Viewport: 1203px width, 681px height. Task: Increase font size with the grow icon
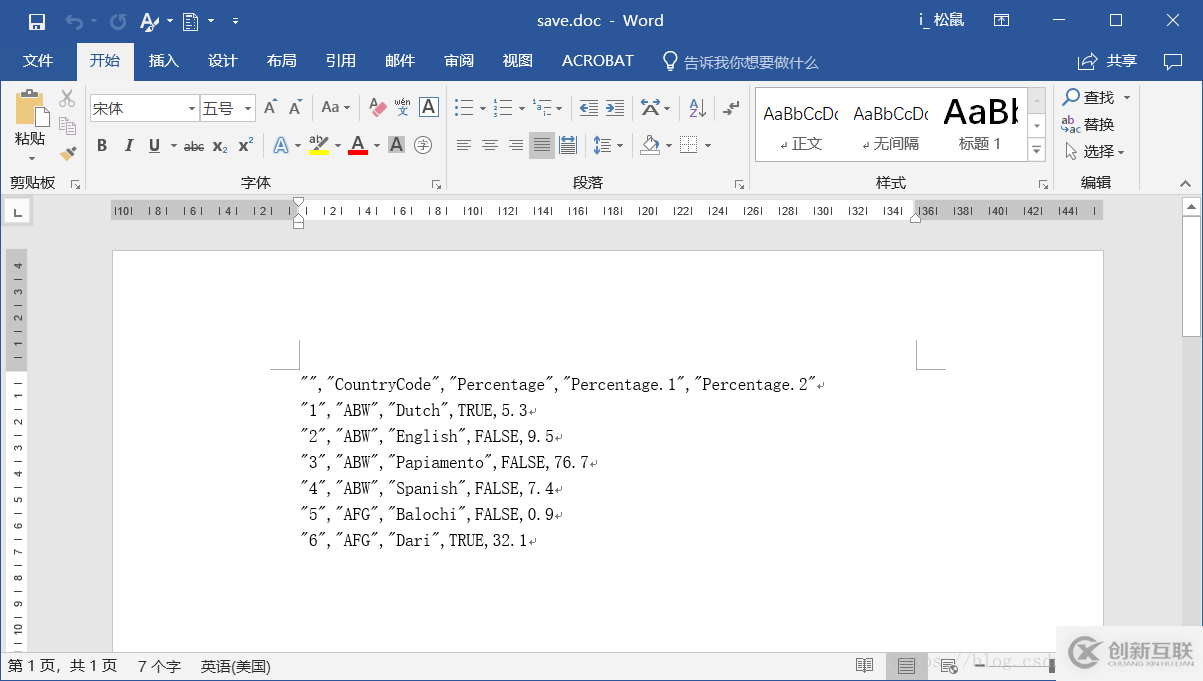tap(270, 108)
